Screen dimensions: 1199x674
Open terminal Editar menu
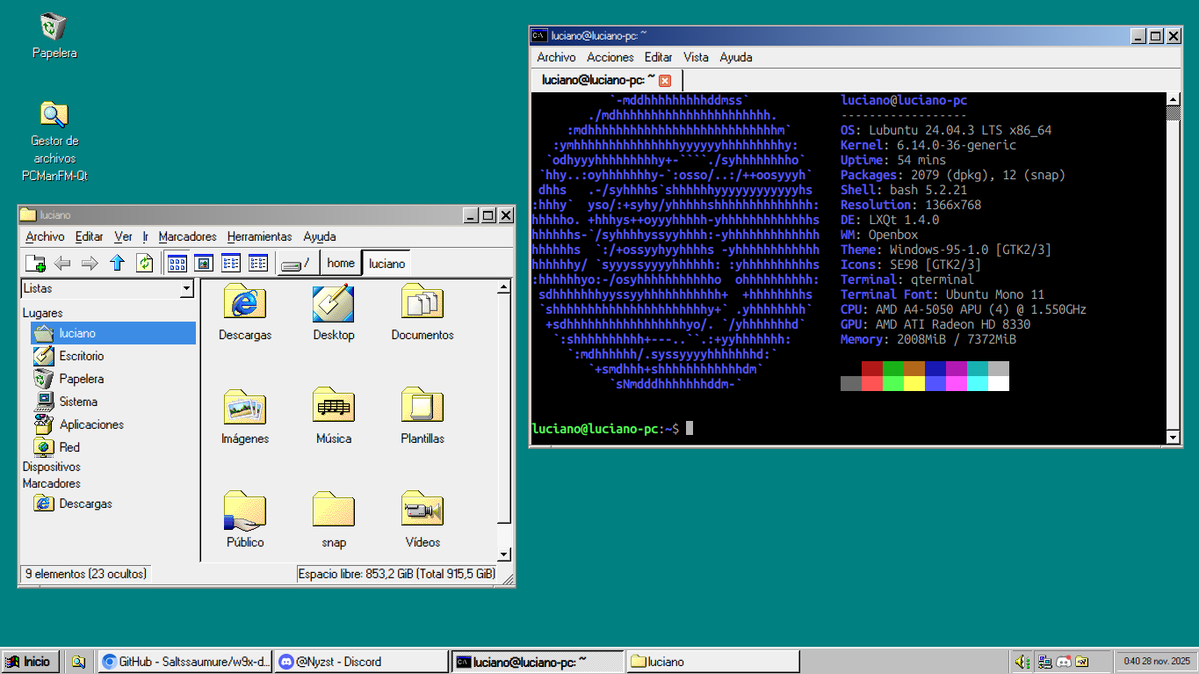coord(658,57)
